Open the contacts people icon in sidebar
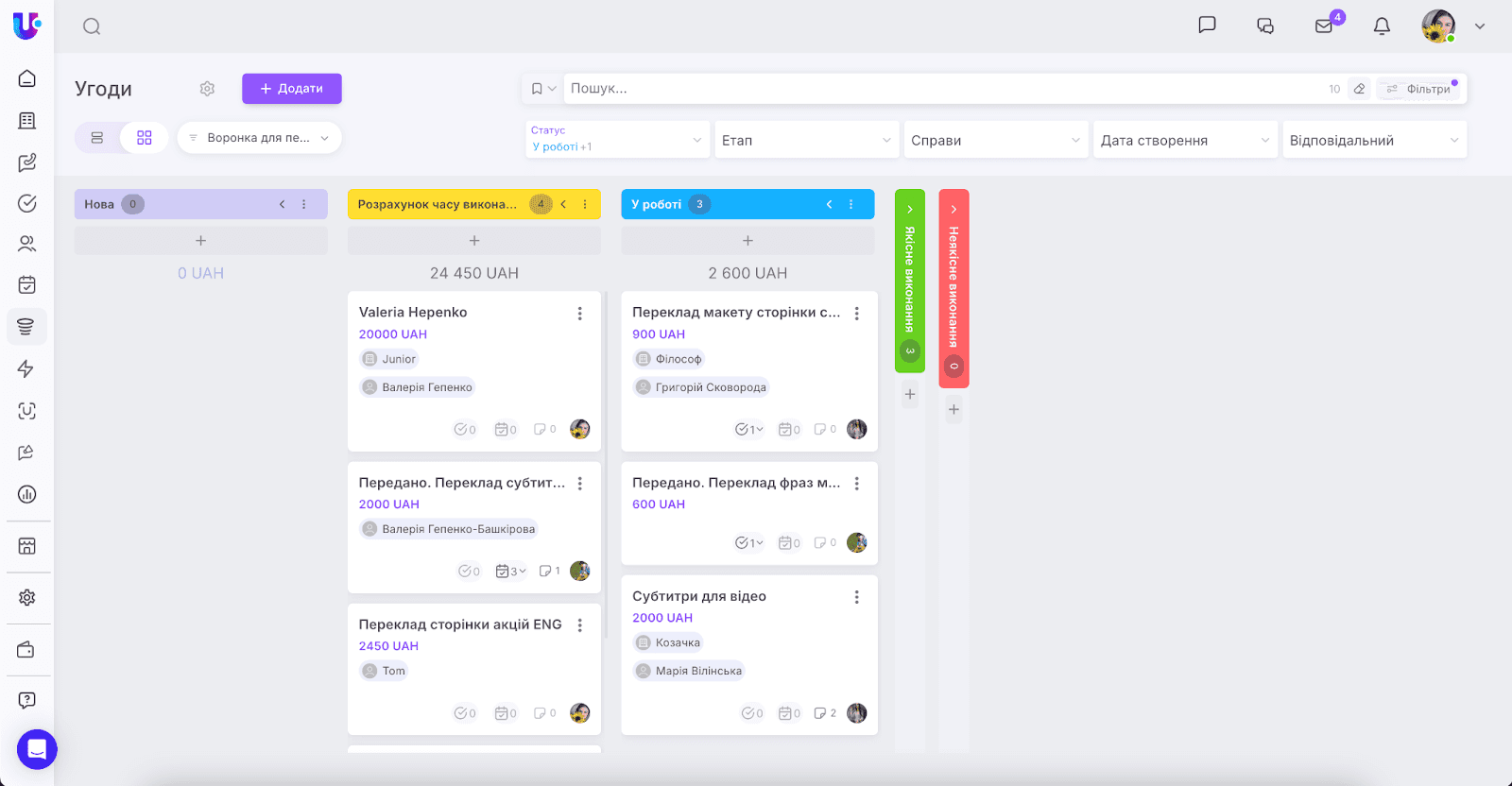The height and width of the screenshot is (786, 1512). click(x=27, y=244)
